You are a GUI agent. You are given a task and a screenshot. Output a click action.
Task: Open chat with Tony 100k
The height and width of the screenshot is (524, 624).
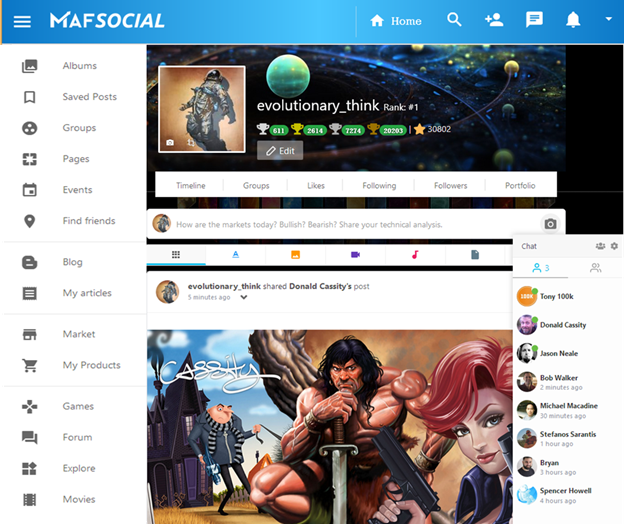click(567, 296)
